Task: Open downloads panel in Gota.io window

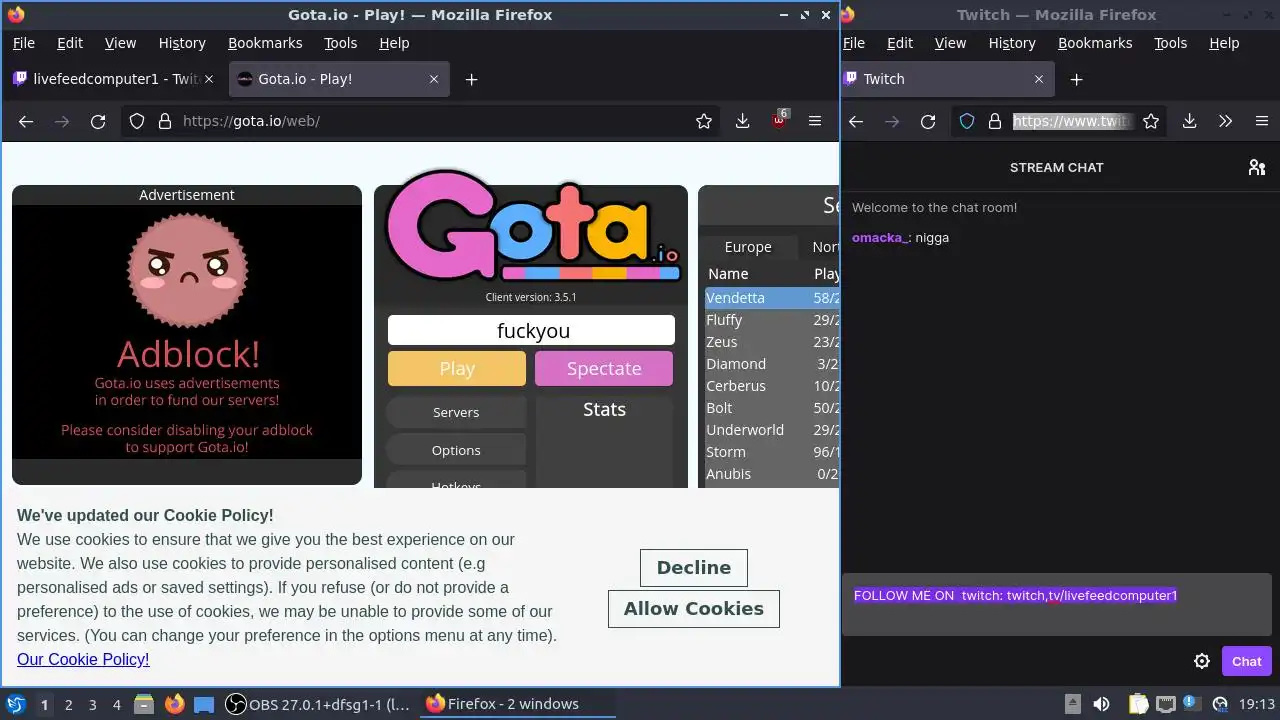Action: click(742, 121)
